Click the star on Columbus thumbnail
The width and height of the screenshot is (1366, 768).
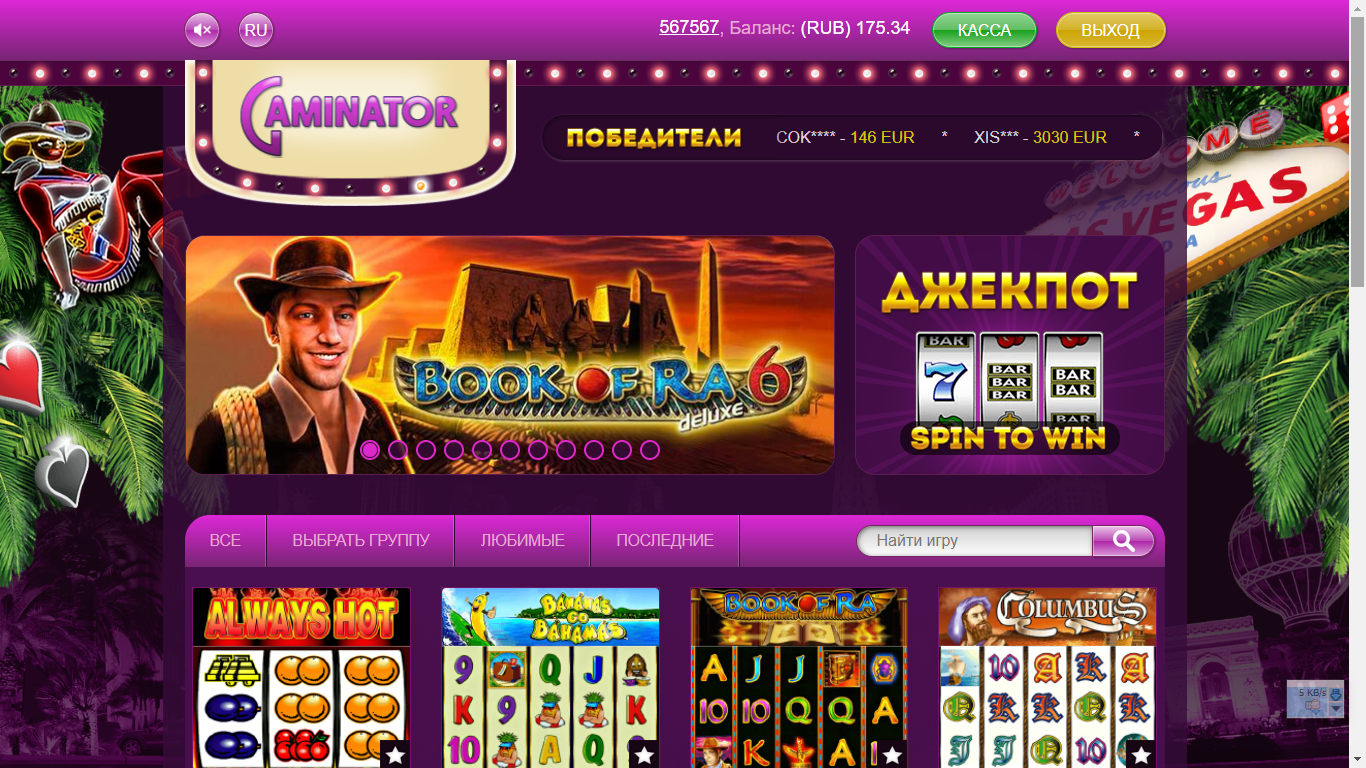click(1141, 755)
